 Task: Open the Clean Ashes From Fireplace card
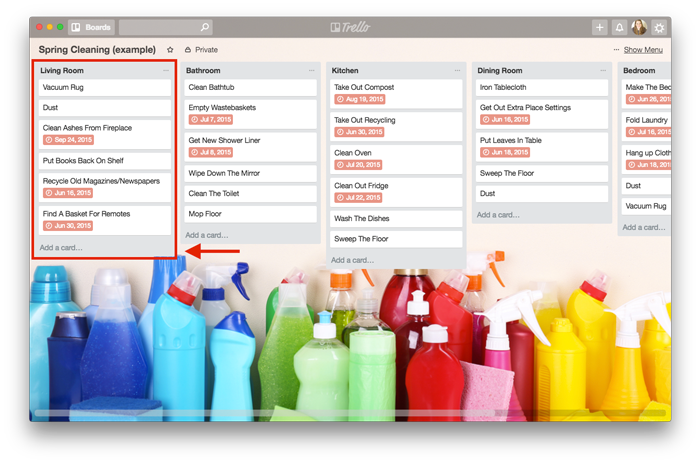point(105,134)
